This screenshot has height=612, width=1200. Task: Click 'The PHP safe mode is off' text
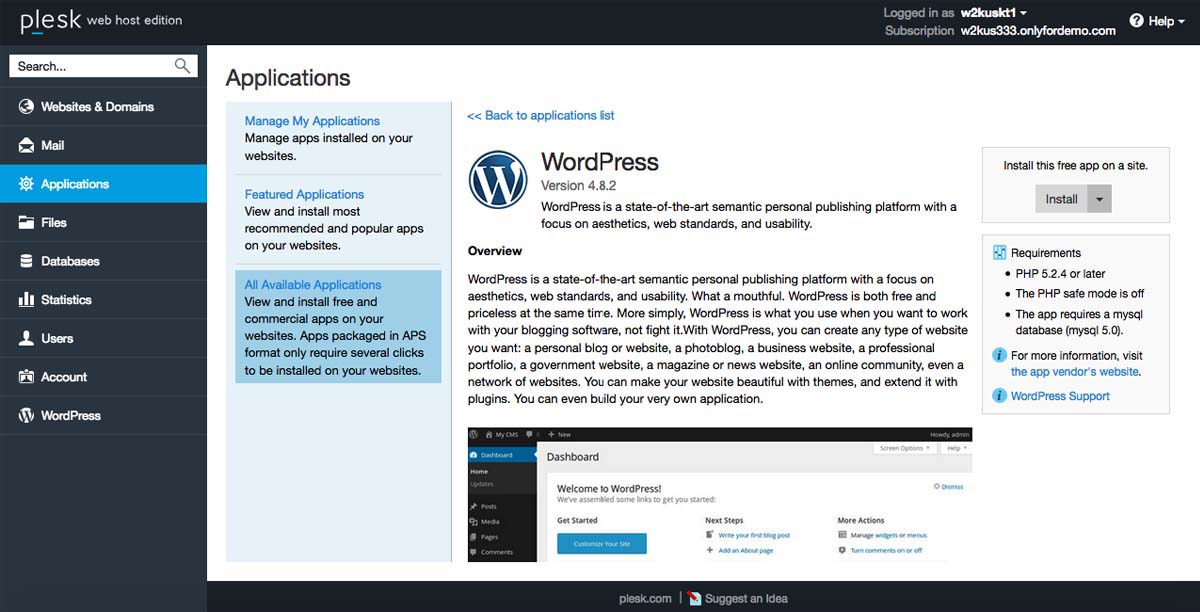coord(1080,294)
